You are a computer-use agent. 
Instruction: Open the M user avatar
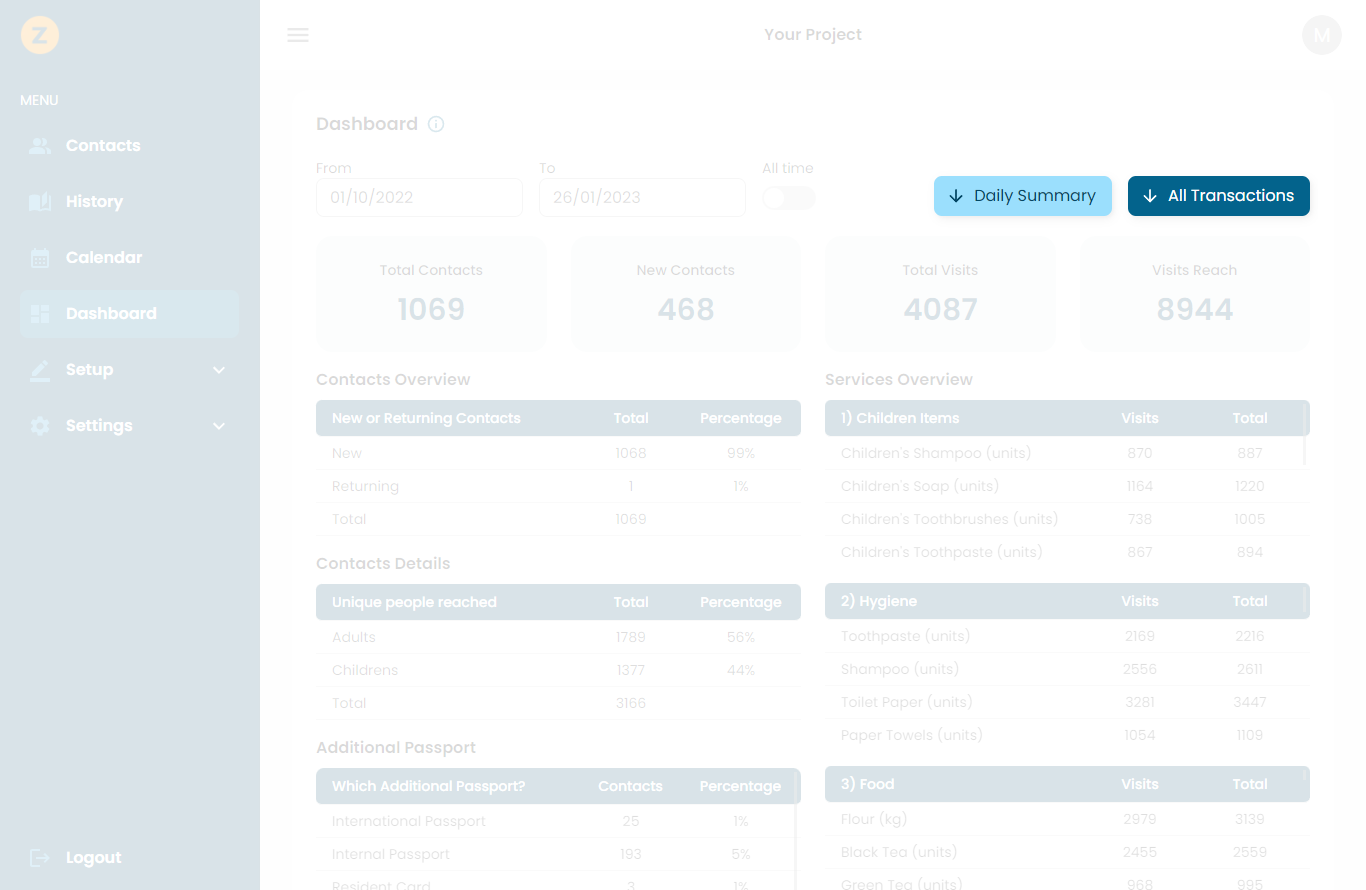1321,34
